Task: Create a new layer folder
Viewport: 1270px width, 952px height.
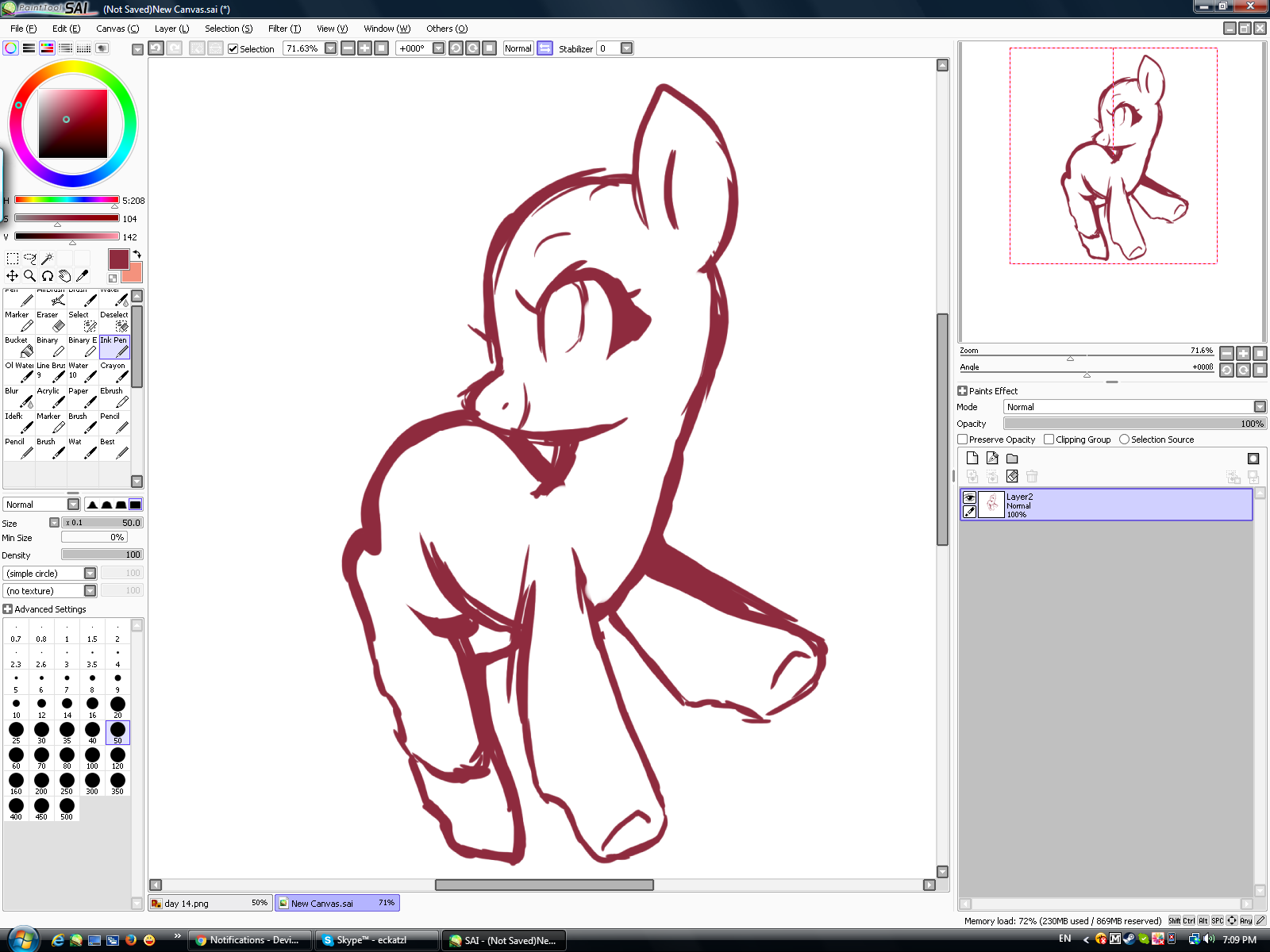Action: [x=1012, y=458]
